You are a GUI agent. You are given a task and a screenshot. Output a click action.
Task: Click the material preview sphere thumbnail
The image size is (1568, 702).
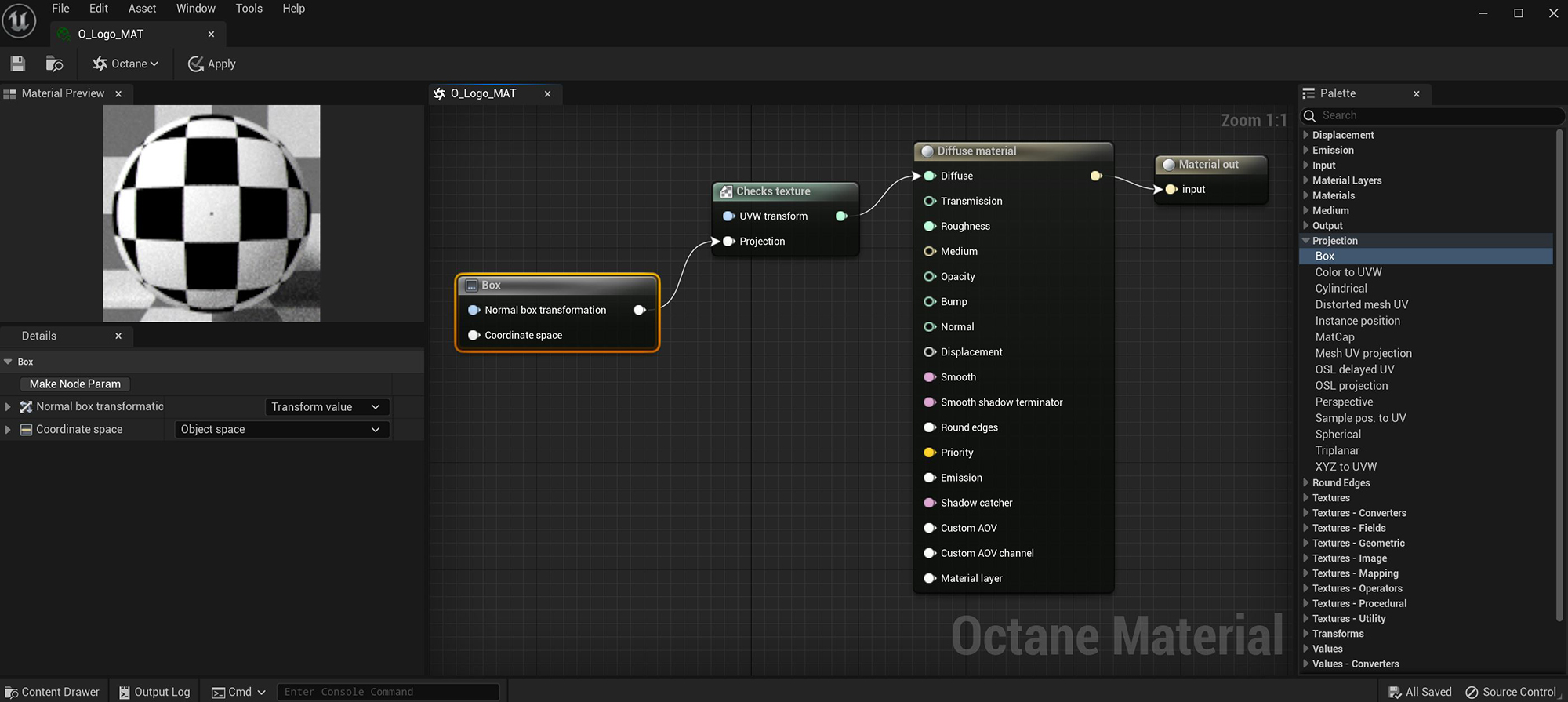coord(212,213)
